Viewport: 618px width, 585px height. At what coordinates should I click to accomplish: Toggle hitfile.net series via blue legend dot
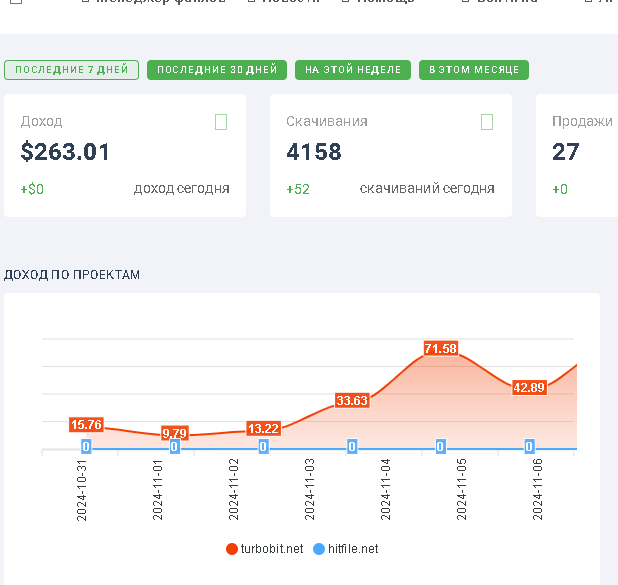tap(318, 549)
